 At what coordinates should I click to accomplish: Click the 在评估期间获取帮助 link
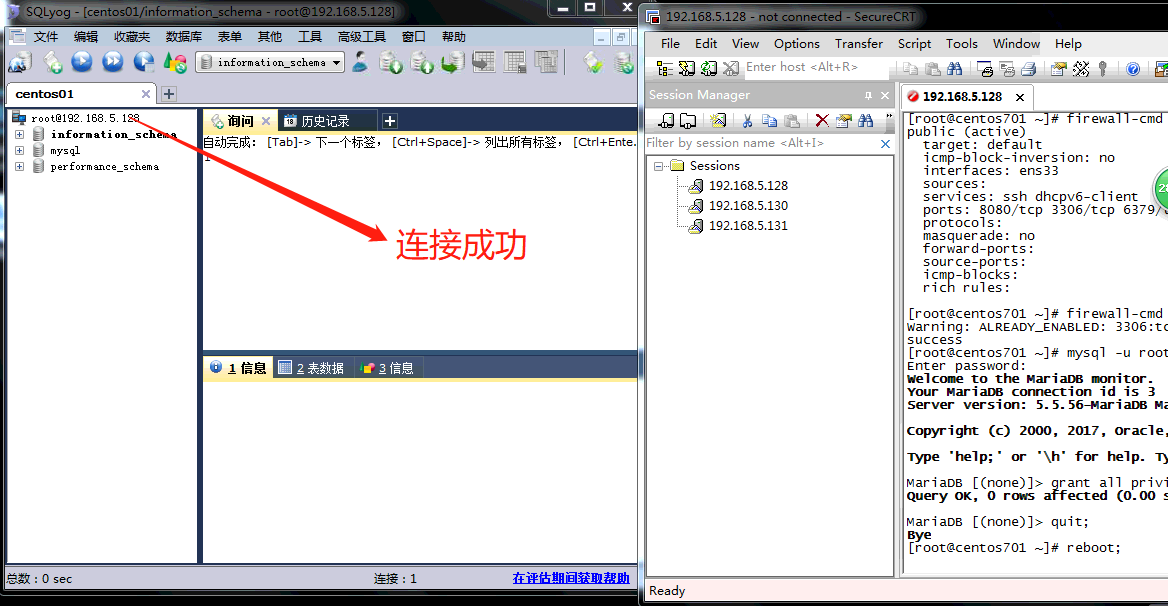coord(571,578)
